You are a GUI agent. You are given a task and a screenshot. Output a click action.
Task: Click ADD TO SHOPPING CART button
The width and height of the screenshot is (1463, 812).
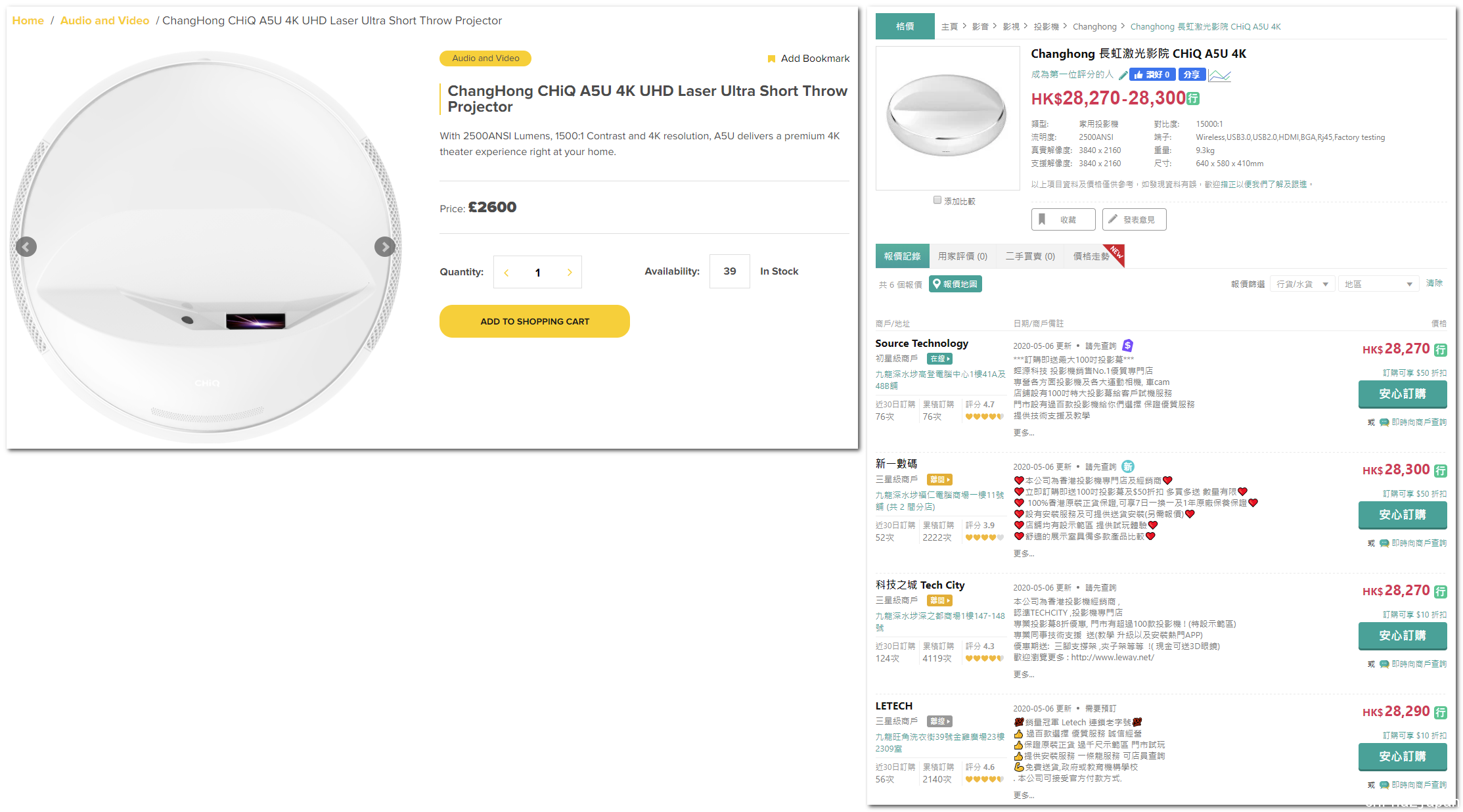click(x=534, y=321)
